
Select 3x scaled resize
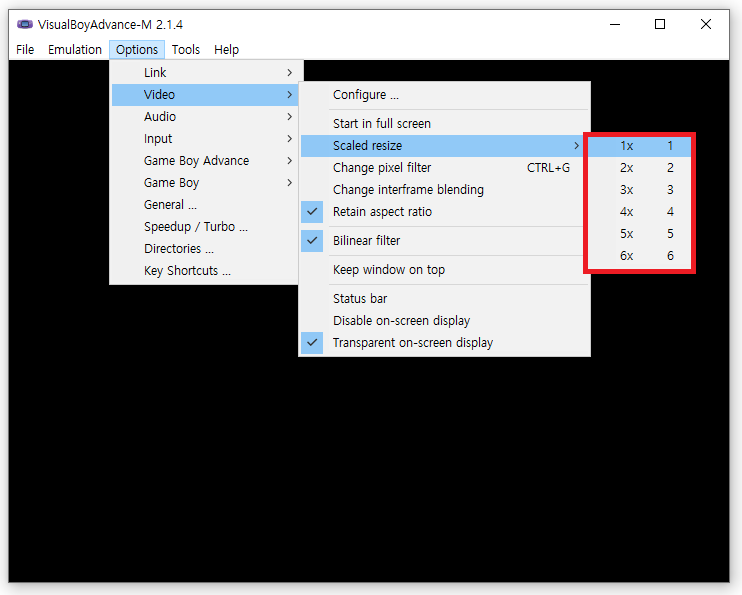(639, 190)
